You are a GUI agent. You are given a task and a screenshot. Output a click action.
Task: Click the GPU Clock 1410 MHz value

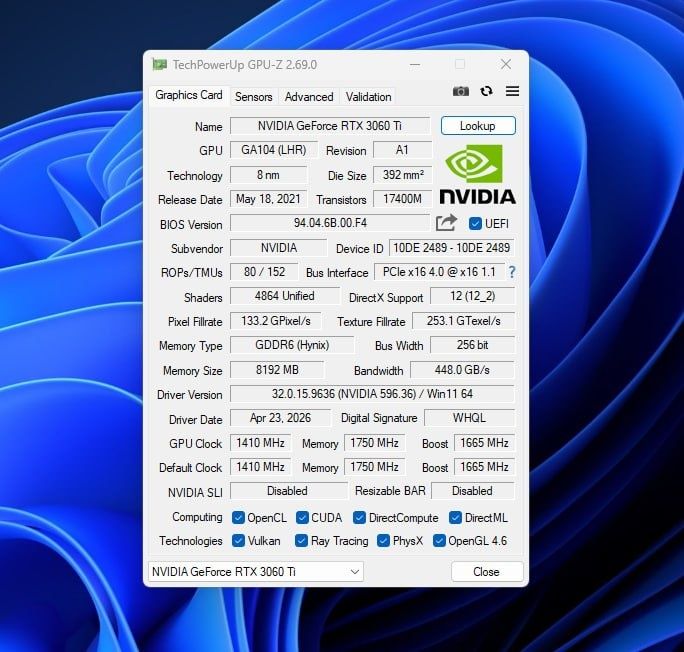(260, 443)
